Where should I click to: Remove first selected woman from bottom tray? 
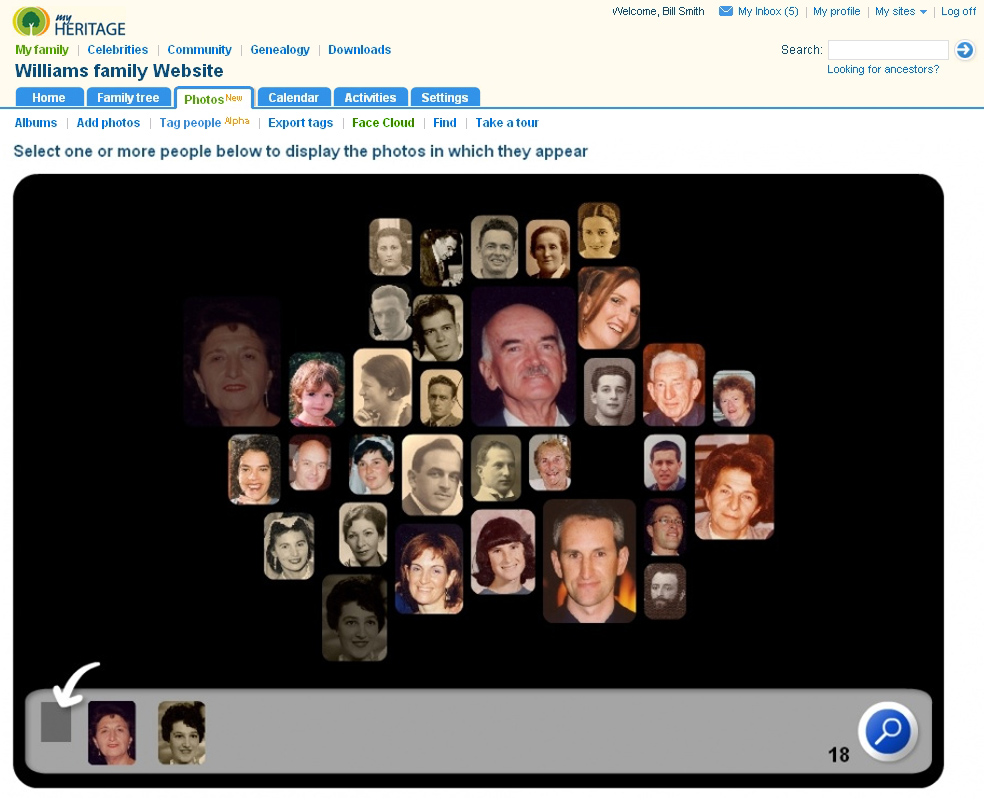(111, 732)
